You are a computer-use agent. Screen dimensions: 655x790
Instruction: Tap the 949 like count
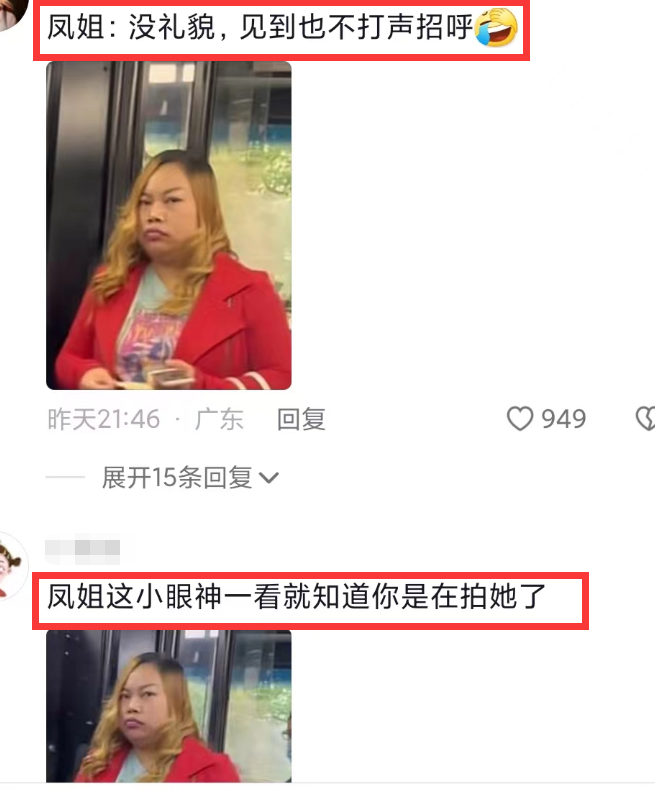(563, 419)
